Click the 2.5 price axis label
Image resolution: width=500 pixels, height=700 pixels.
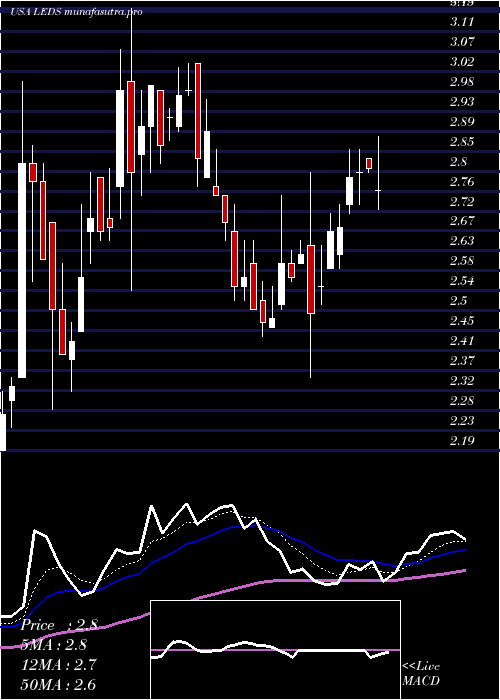point(458,300)
